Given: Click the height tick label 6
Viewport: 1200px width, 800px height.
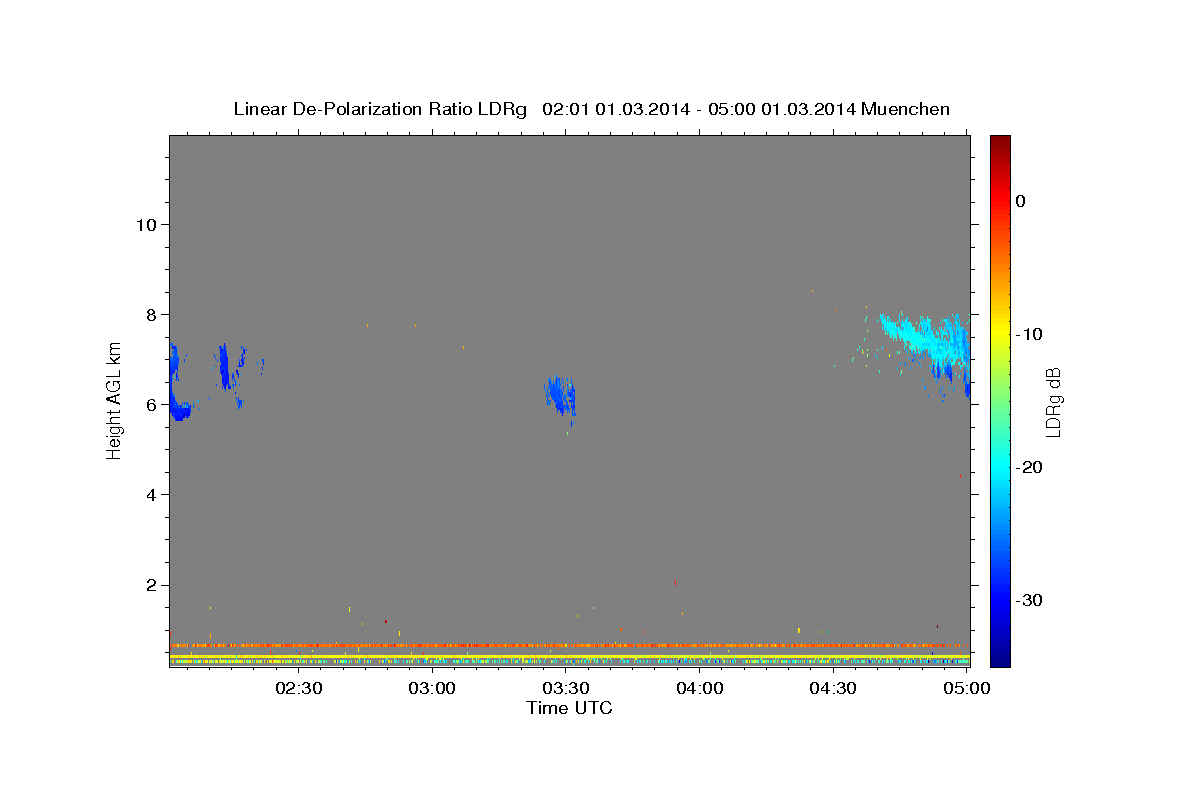Looking at the screenshot, I should pos(149,404).
